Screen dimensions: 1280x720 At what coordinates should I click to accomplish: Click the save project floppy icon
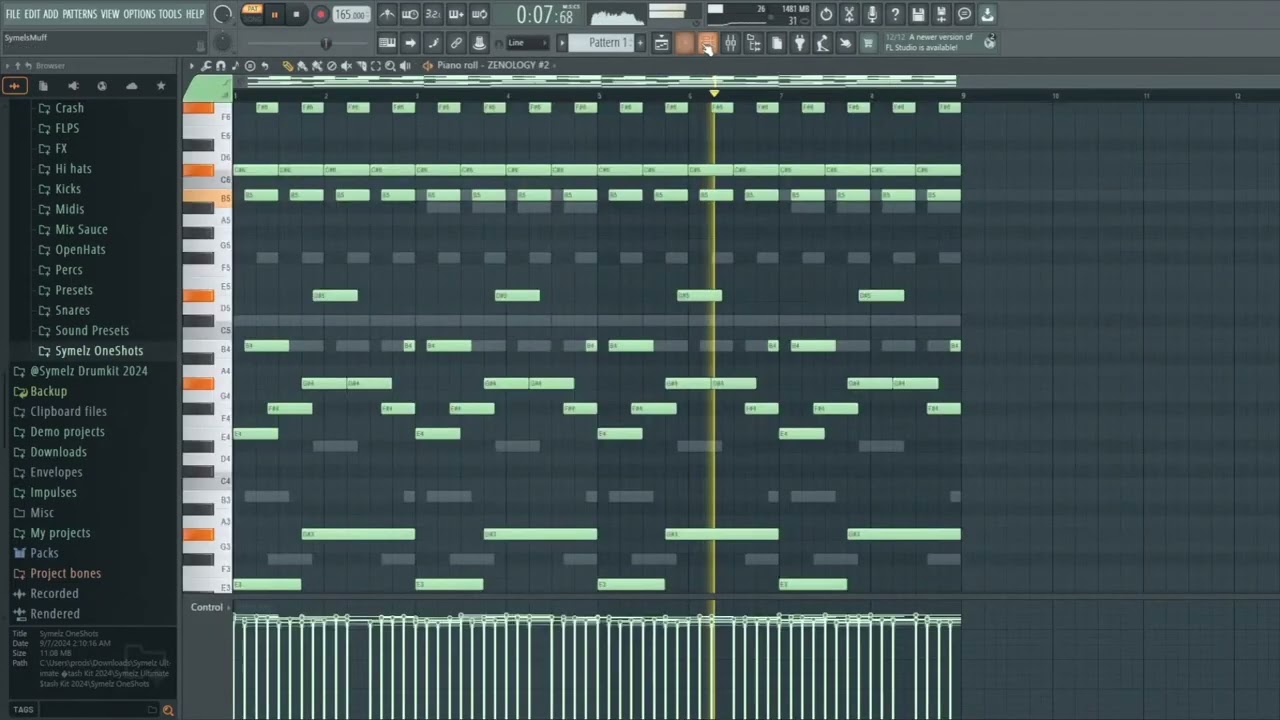918,14
